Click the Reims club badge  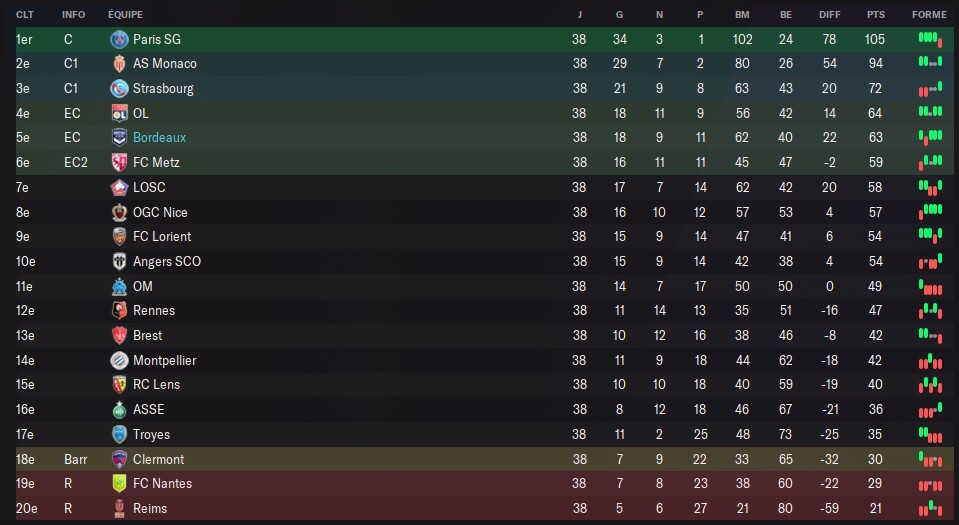point(119,508)
